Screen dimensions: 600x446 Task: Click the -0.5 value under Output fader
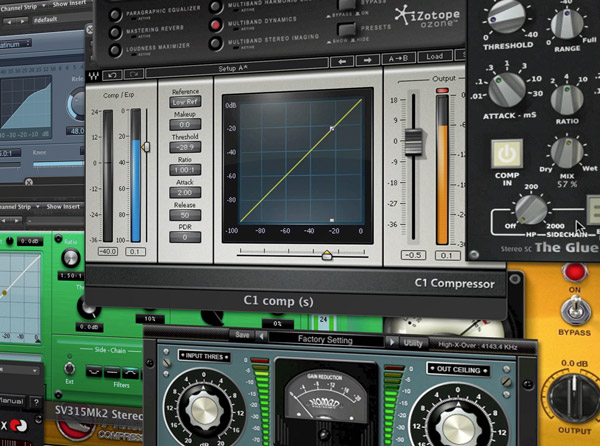click(413, 255)
